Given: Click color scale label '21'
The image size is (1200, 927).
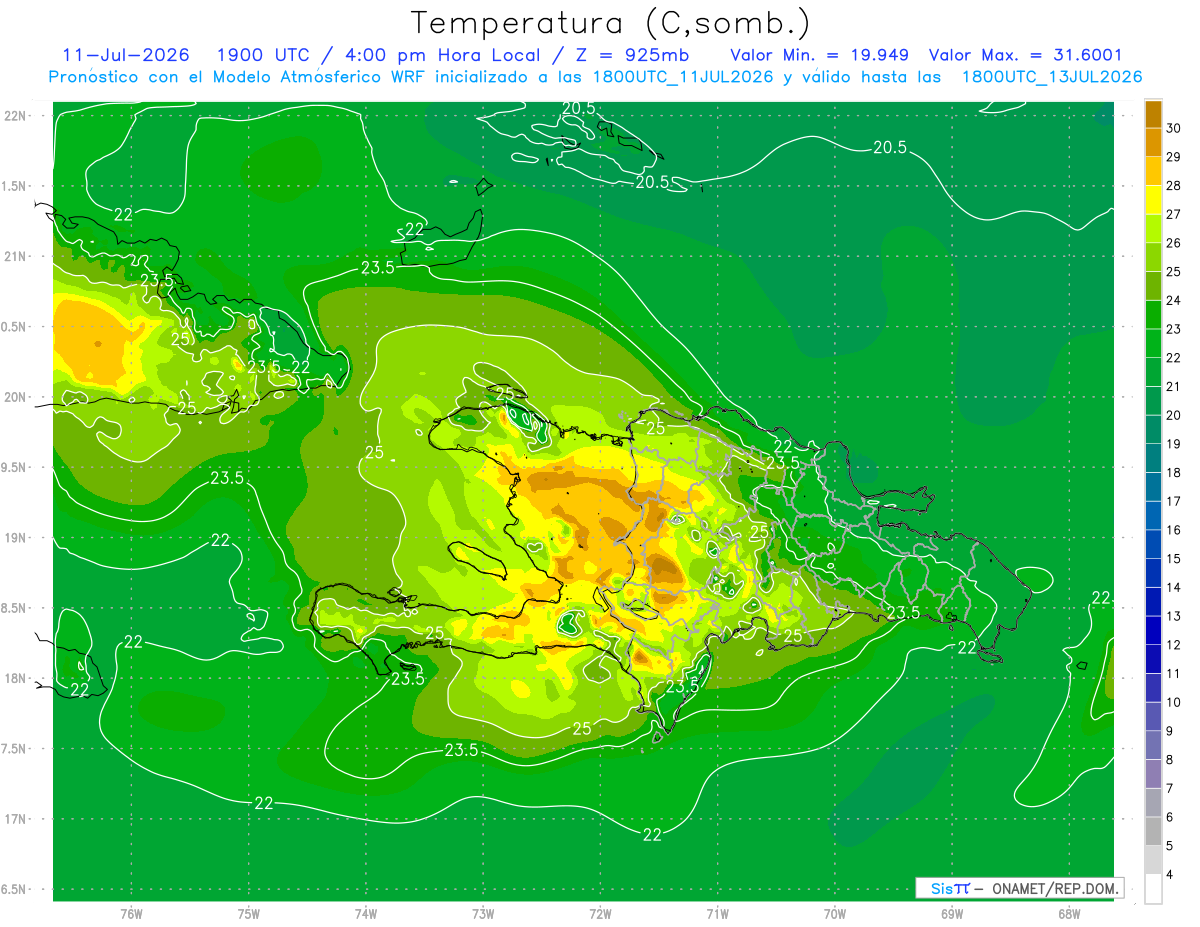Looking at the screenshot, I should pos(1175,386).
